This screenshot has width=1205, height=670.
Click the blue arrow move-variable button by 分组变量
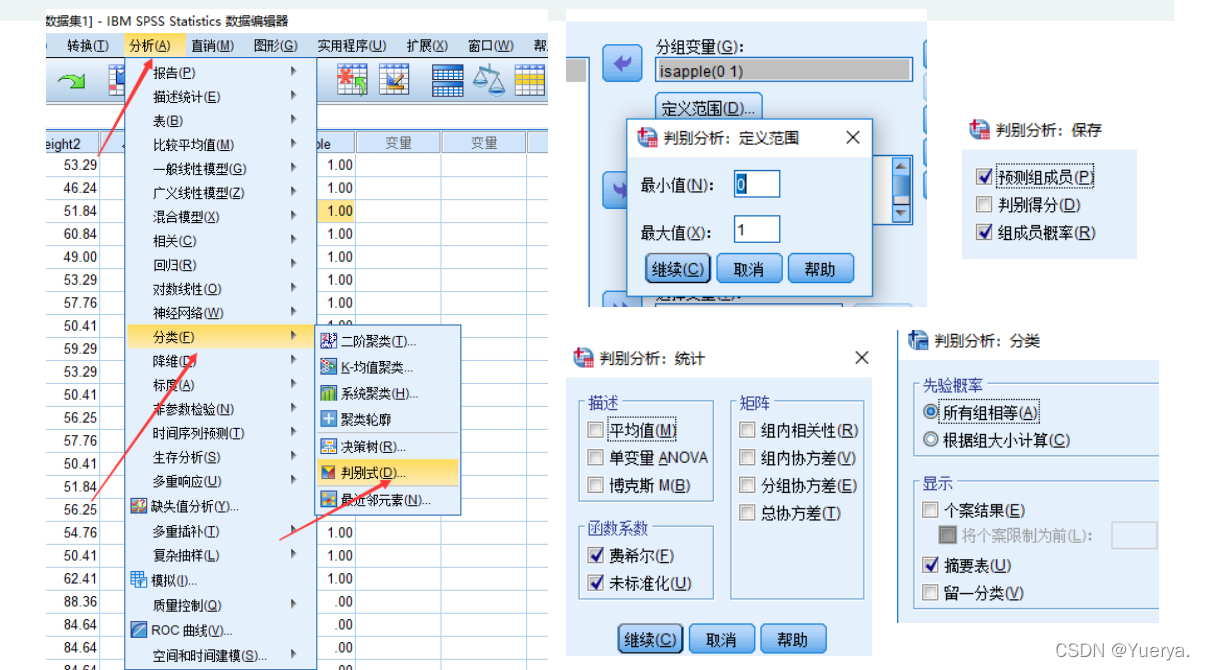(622, 64)
